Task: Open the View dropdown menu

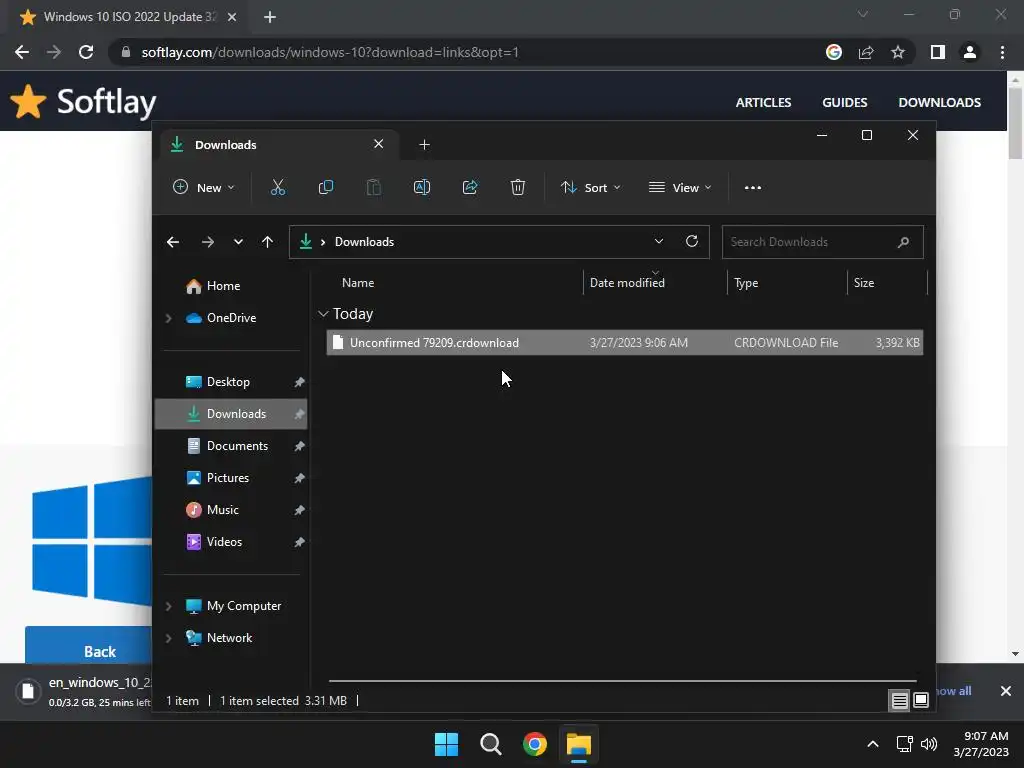Action: (680, 187)
